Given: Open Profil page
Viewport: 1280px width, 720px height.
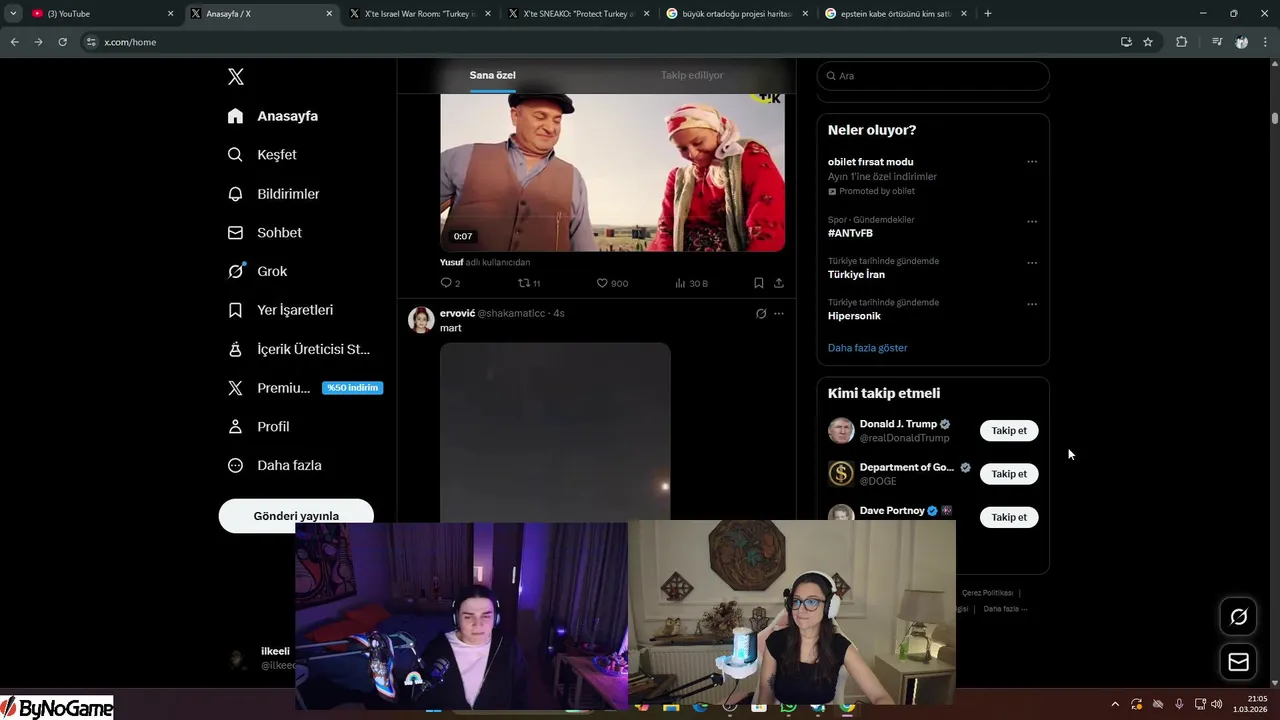Looking at the screenshot, I should tap(258, 426).
